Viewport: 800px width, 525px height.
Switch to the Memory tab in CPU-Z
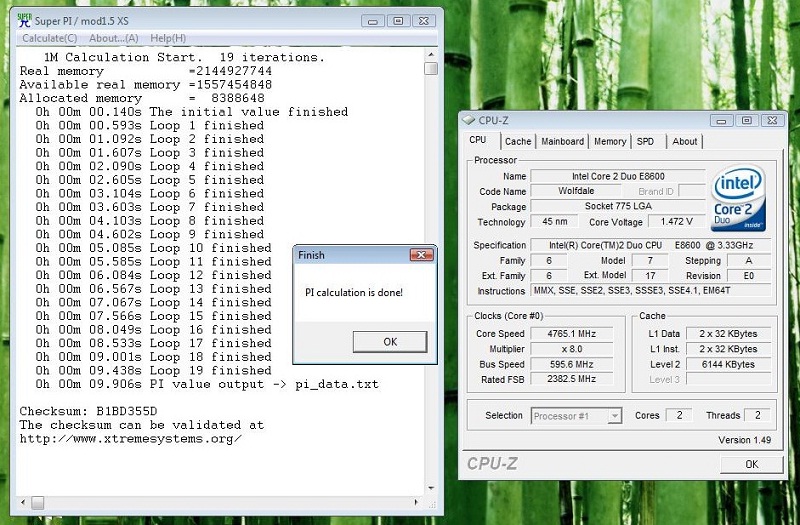(x=610, y=141)
